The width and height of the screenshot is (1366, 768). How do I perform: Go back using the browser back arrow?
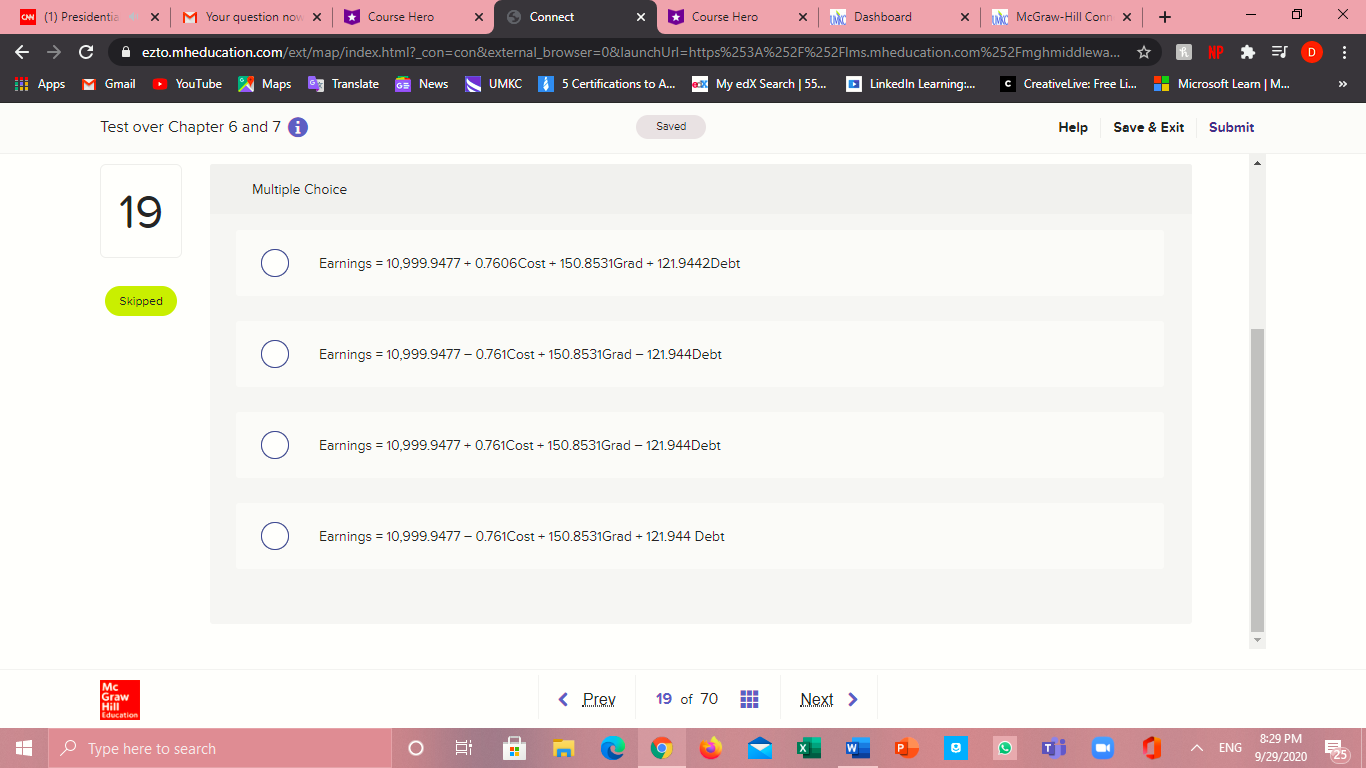pos(23,52)
